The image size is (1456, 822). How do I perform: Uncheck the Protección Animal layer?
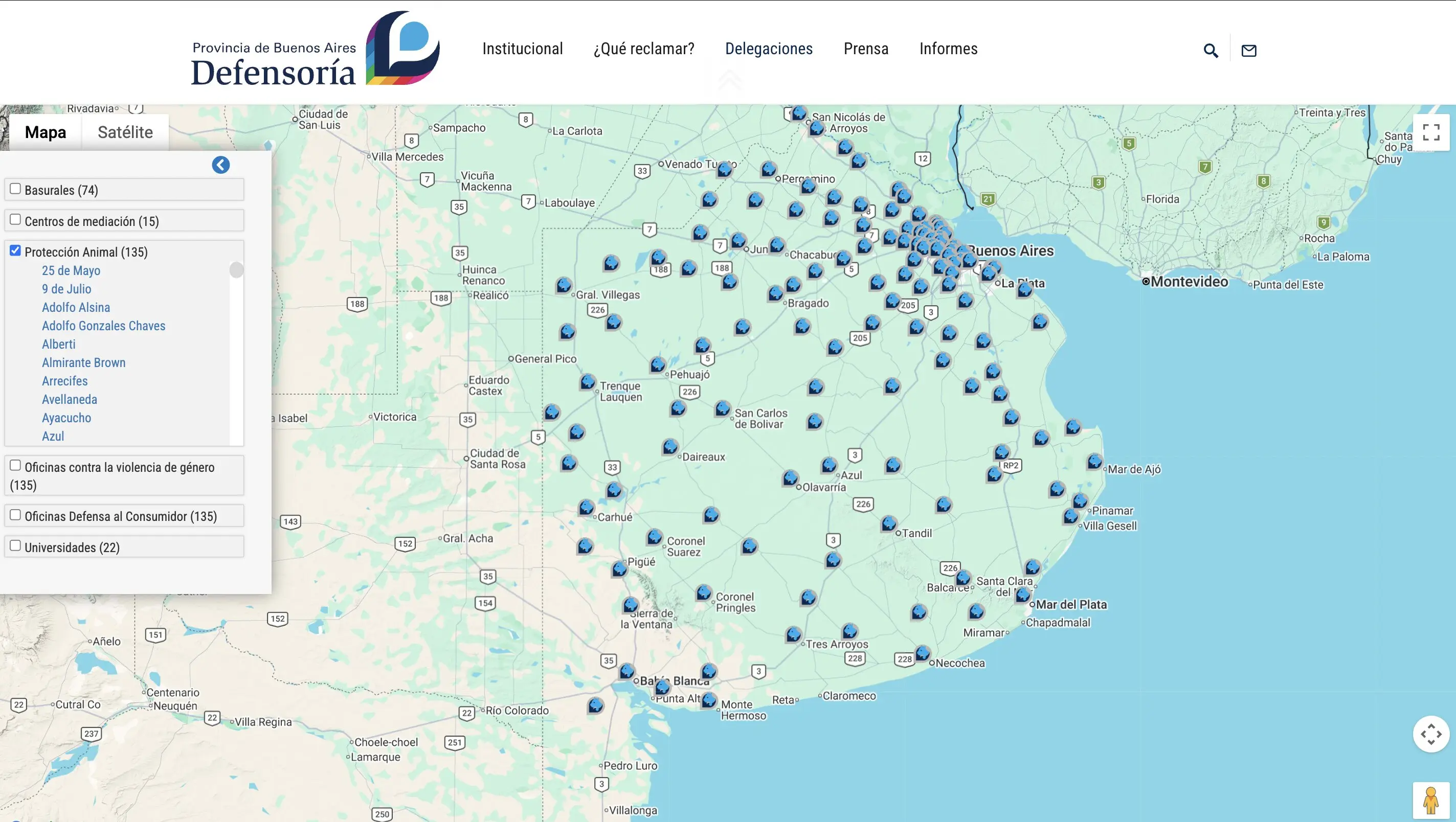(x=16, y=250)
